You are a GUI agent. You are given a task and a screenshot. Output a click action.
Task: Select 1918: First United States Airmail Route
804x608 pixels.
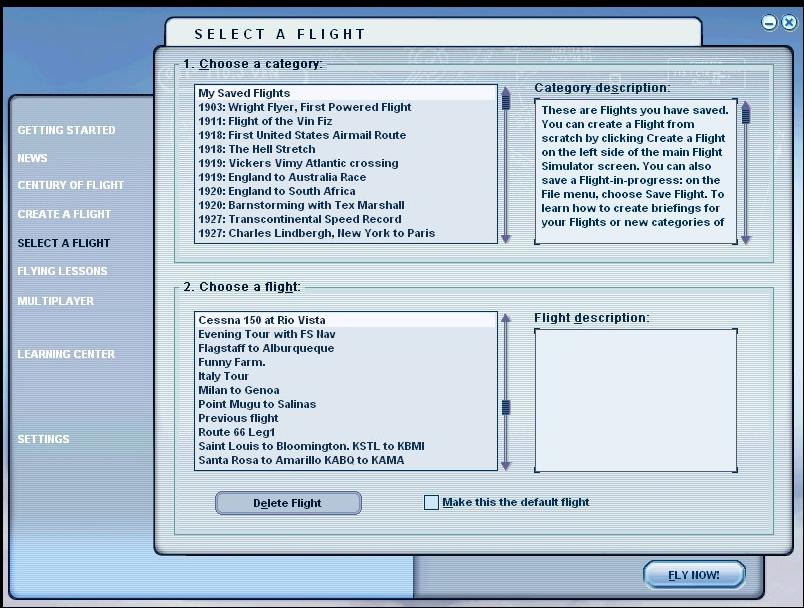[x=346, y=135]
